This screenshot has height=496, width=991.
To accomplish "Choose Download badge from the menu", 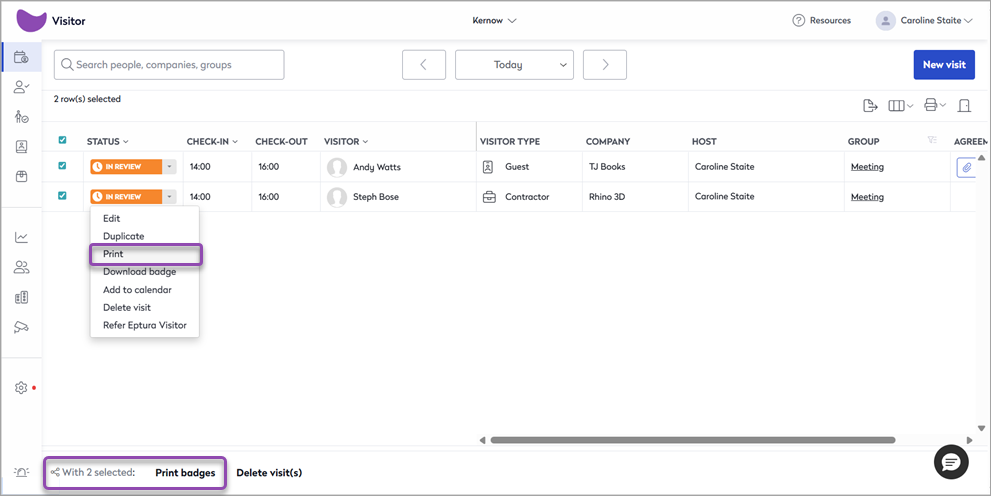I will [x=139, y=272].
